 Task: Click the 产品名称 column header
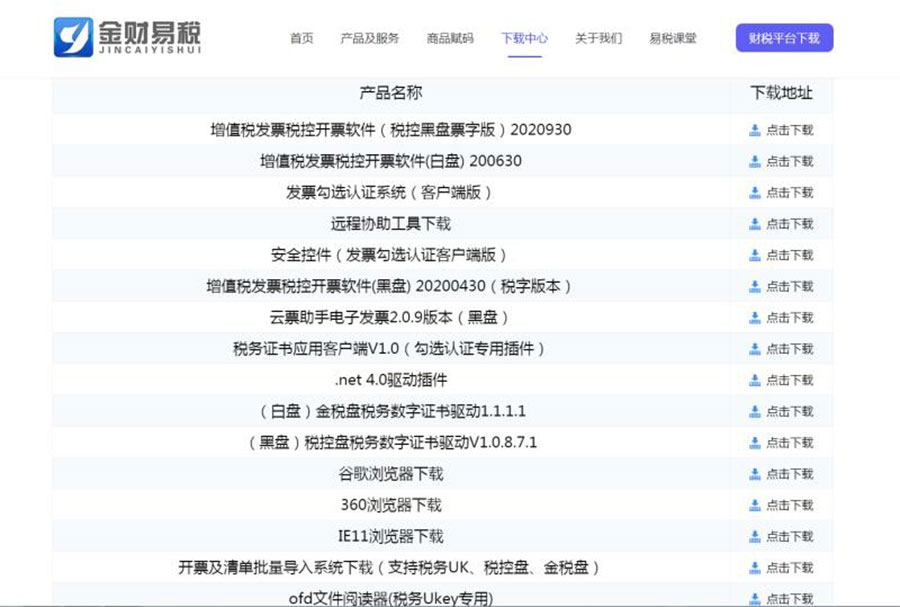click(391, 93)
